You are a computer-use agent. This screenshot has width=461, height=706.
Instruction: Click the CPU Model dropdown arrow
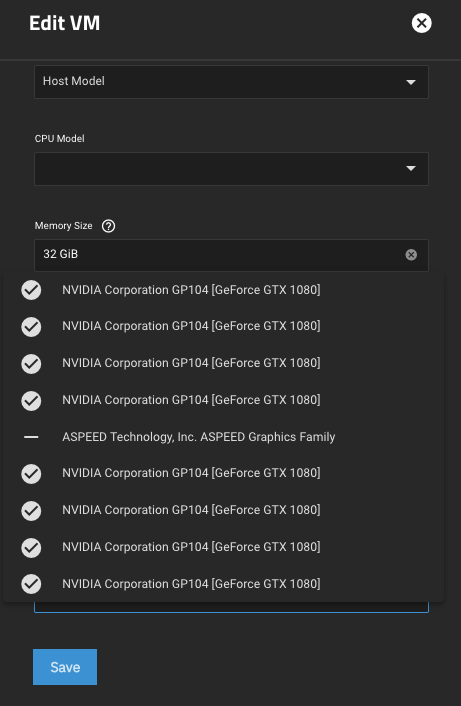coord(411,168)
